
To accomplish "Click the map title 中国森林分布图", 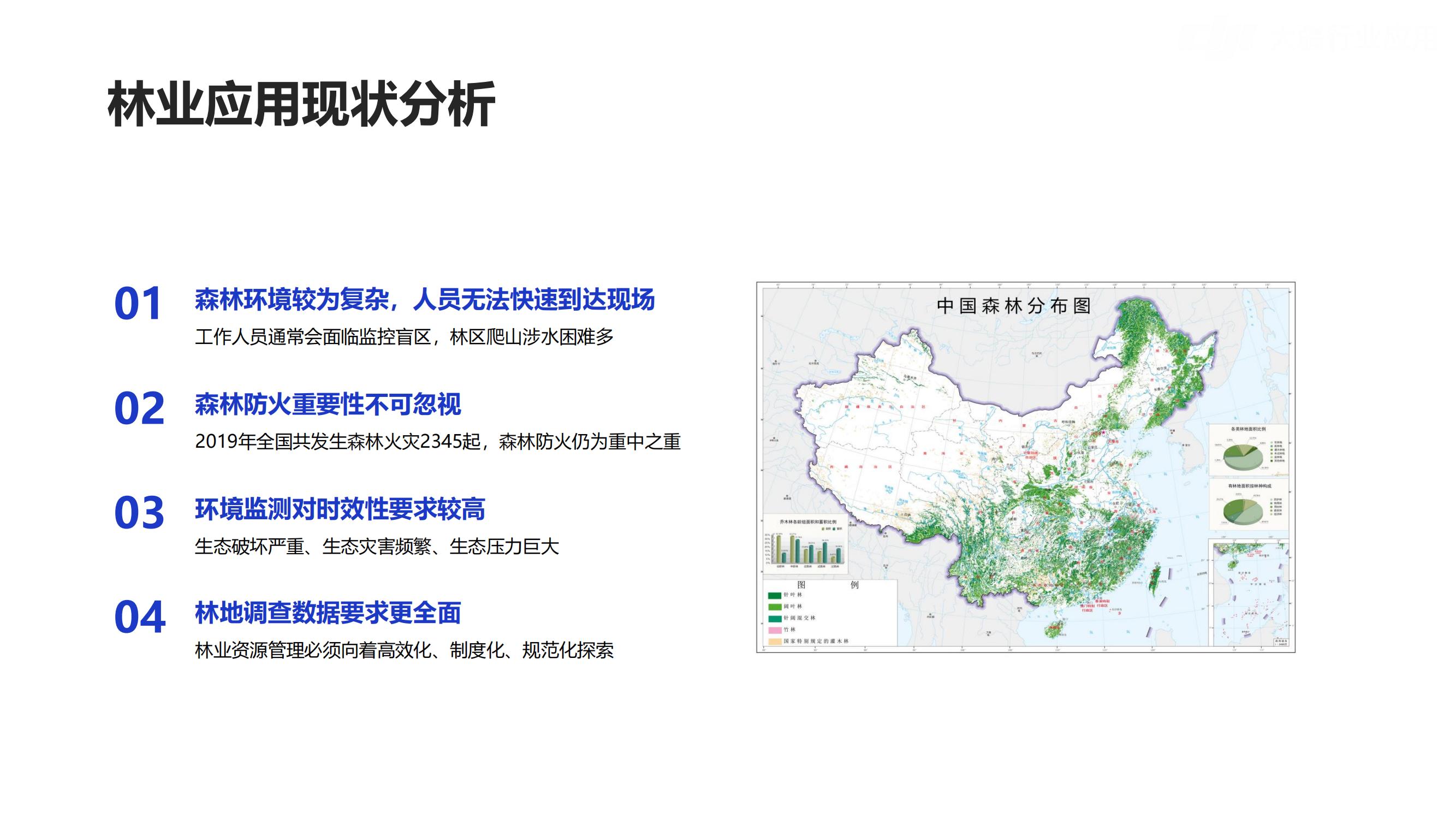I will [1013, 306].
